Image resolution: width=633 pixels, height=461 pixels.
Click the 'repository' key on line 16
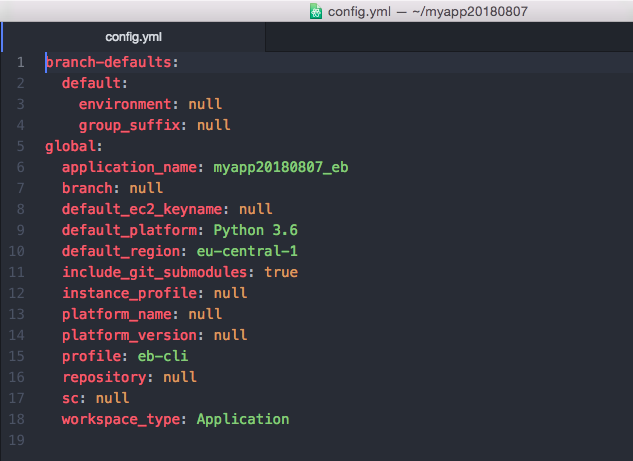pos(104,377)
